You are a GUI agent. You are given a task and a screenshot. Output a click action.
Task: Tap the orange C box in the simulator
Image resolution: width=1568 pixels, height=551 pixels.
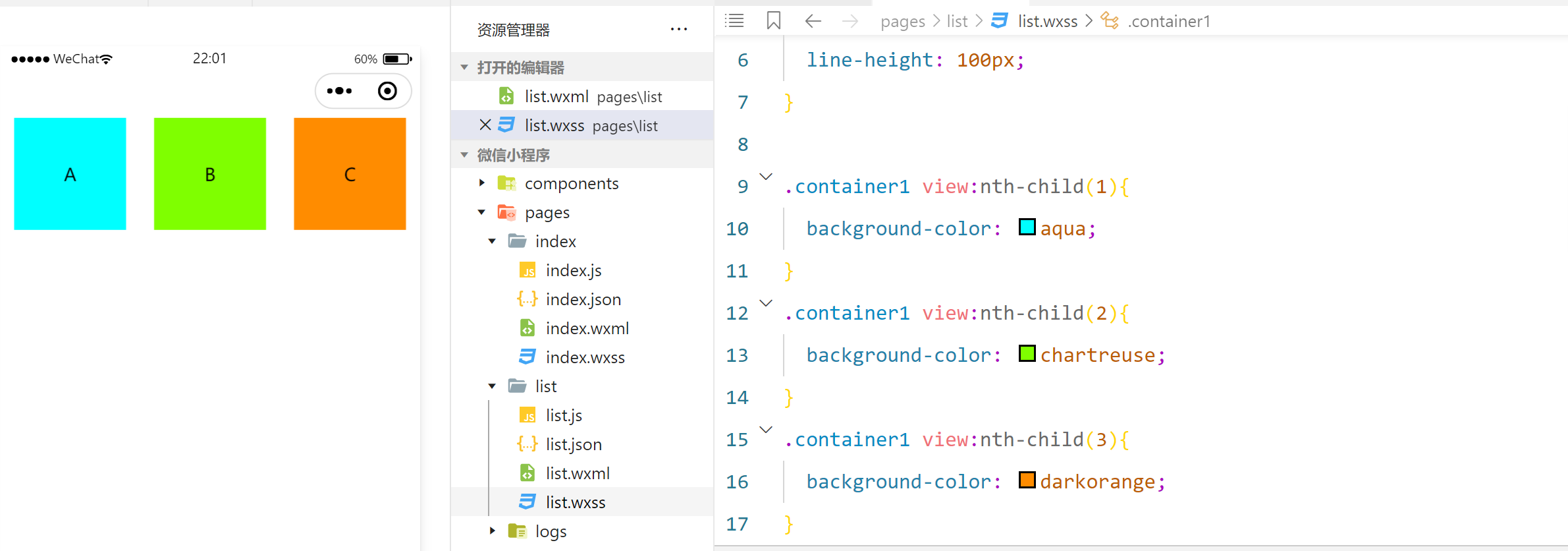point(350,174)
